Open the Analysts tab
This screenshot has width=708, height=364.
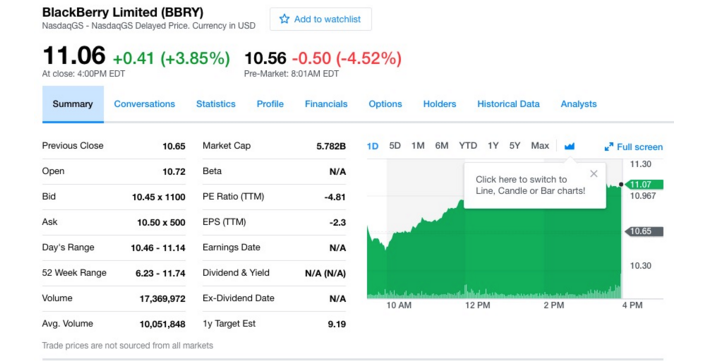(x=579, y=104)
